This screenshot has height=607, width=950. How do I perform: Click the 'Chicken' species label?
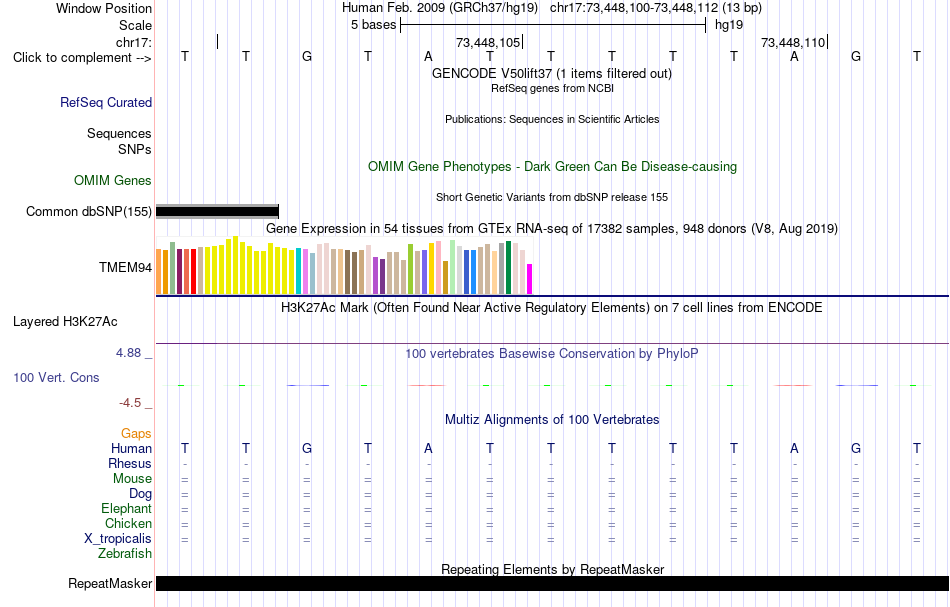pyautogui.click(x=128, y=523)
